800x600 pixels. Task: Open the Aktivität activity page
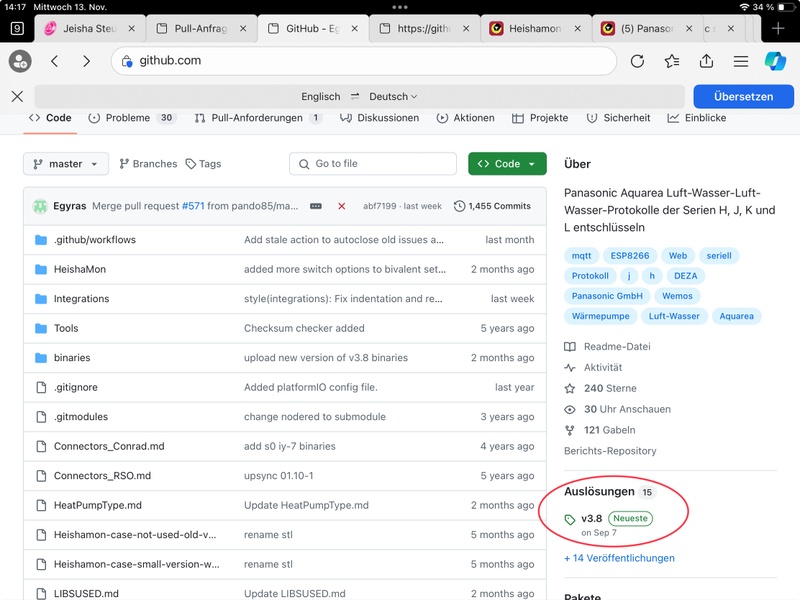[x=603, y=367]
